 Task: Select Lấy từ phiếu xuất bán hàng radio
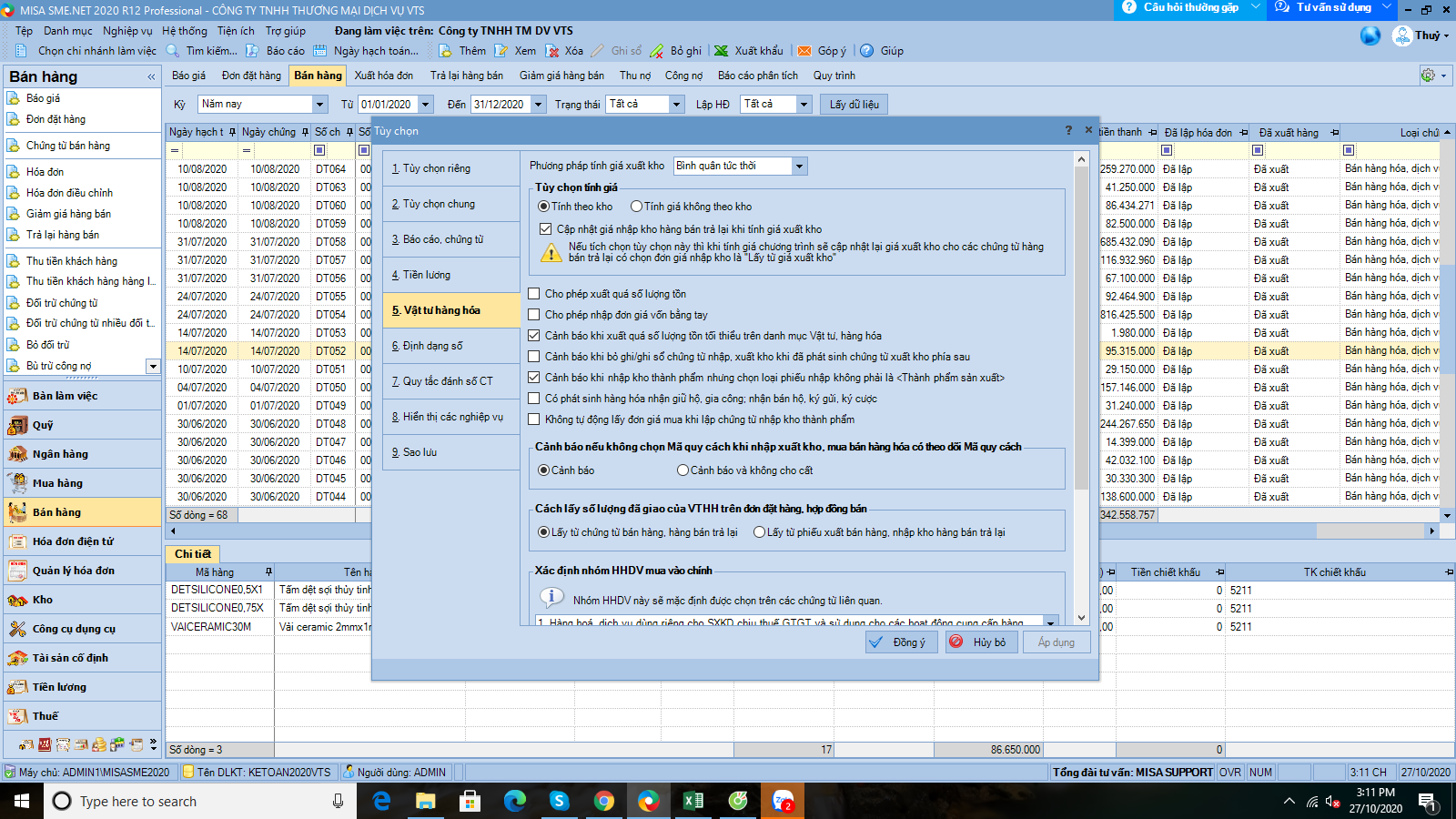click(x=759, y=532)
